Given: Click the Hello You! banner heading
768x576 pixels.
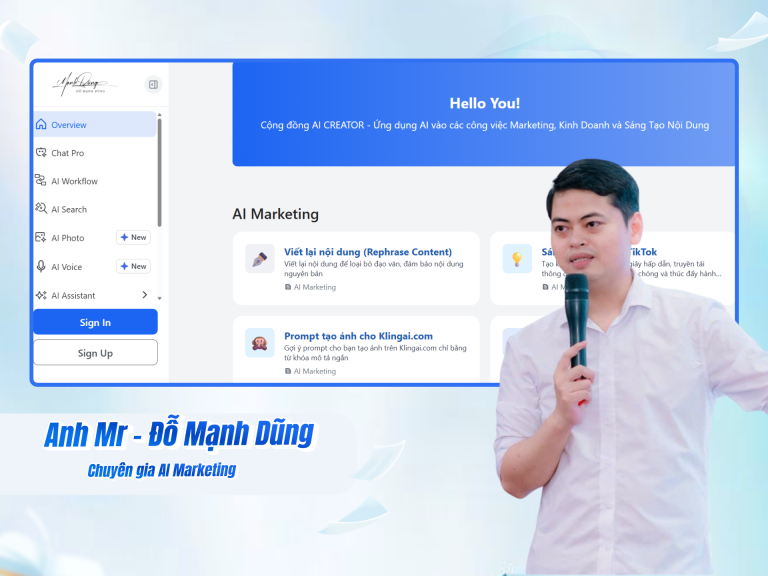Looking at the screenshot, I should coord(485,103).
